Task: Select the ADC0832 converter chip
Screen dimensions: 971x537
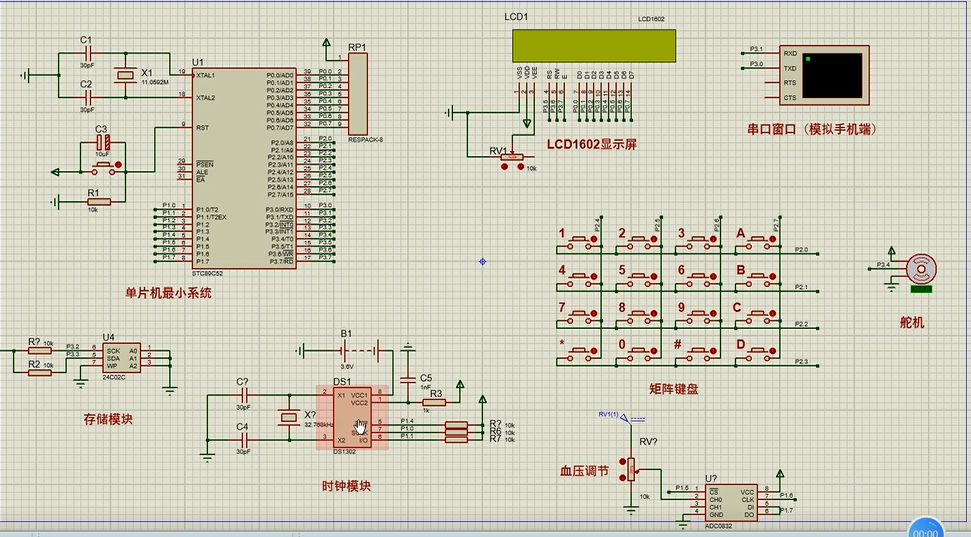Action: (733, 500)
